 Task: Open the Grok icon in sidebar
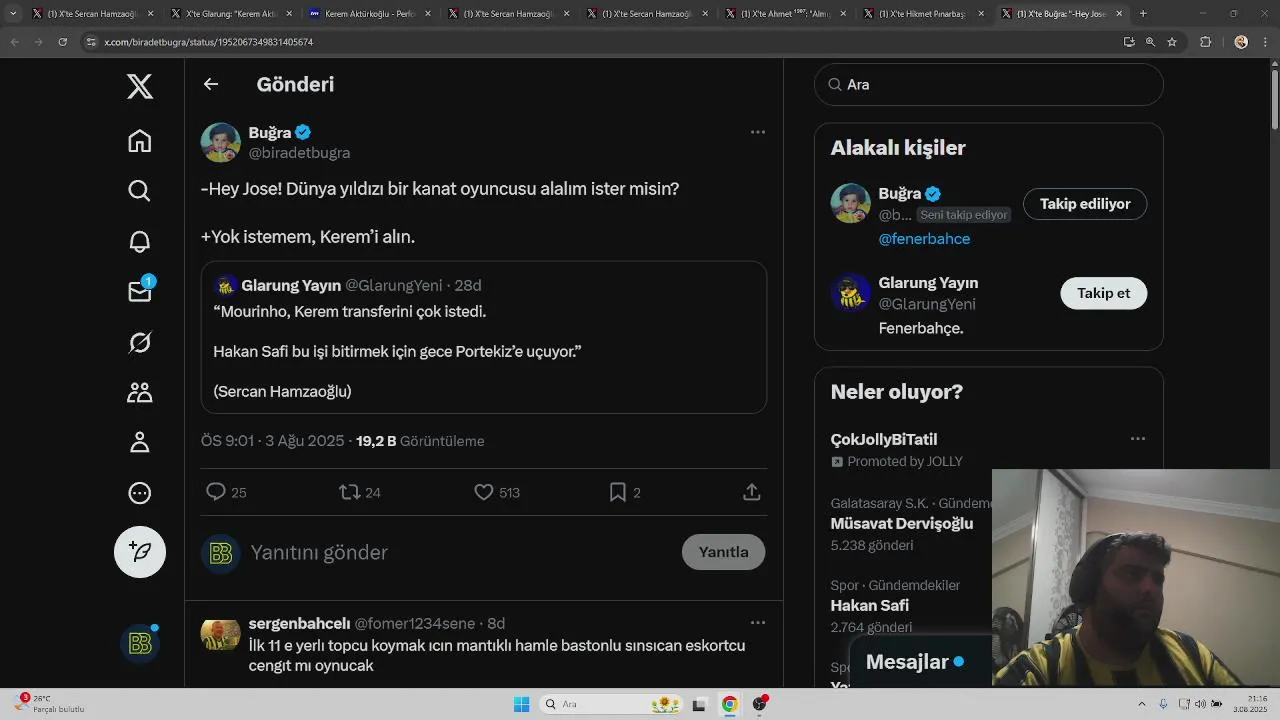coord(140,342)
